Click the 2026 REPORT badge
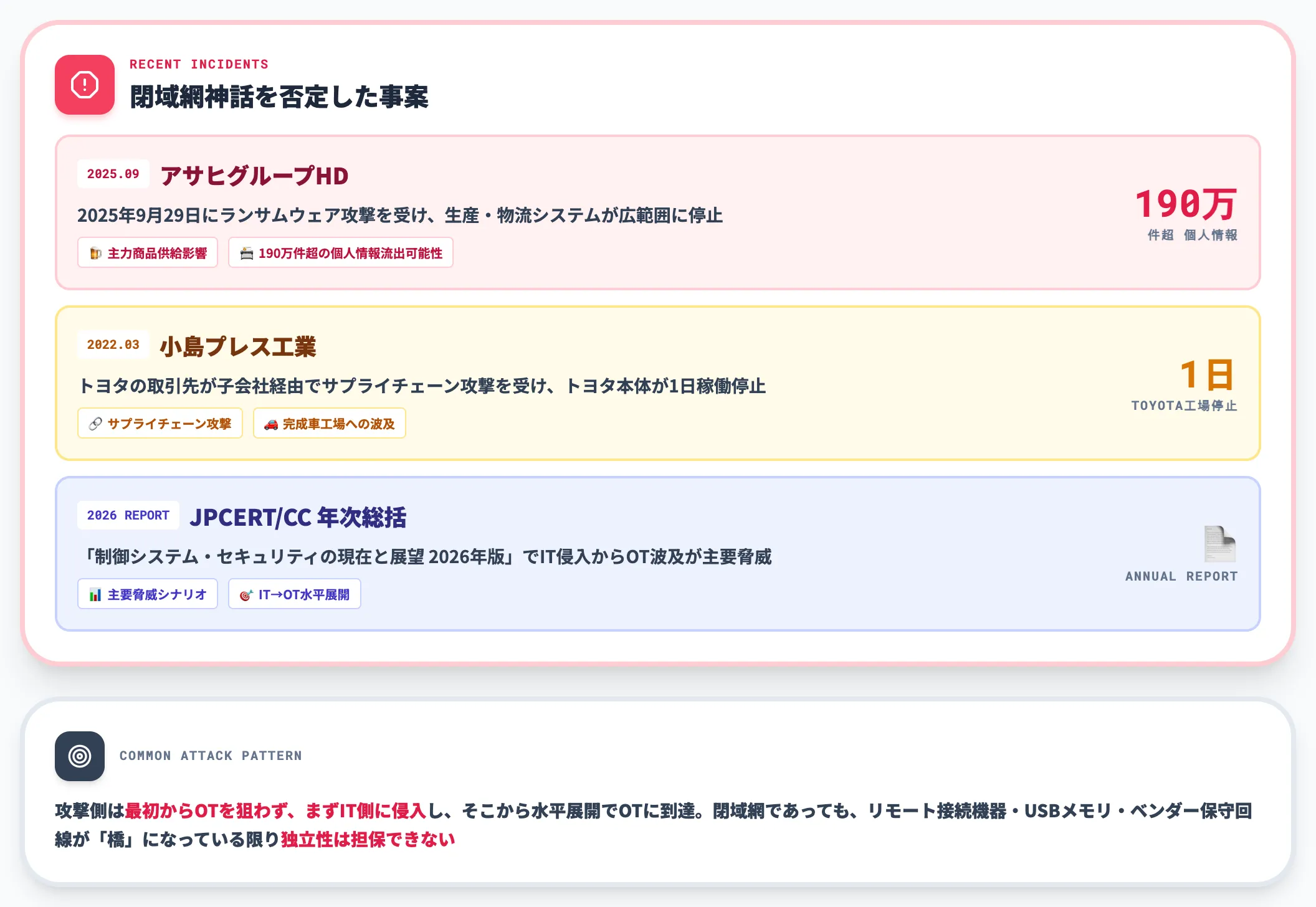This screenshot has width=1316, height=907. (128, 515)
